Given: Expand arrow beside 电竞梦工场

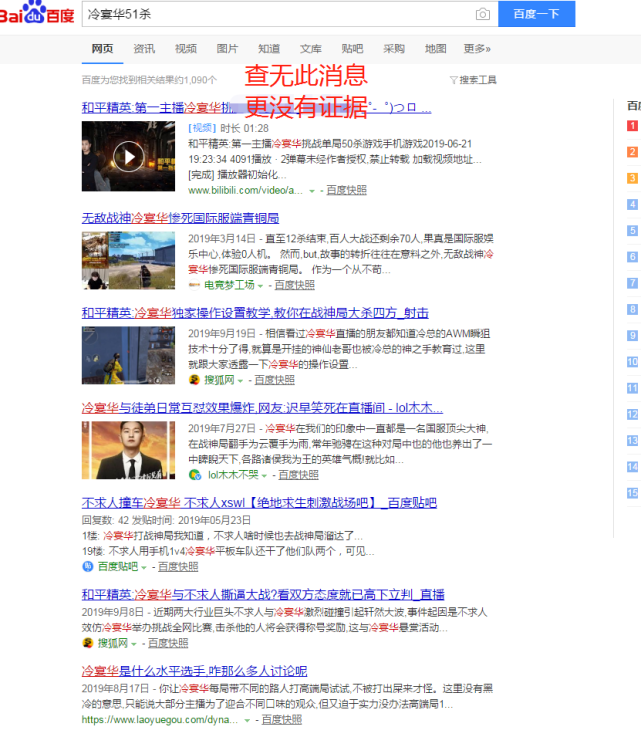Looking at the screenshot, I should pos(260,286).
